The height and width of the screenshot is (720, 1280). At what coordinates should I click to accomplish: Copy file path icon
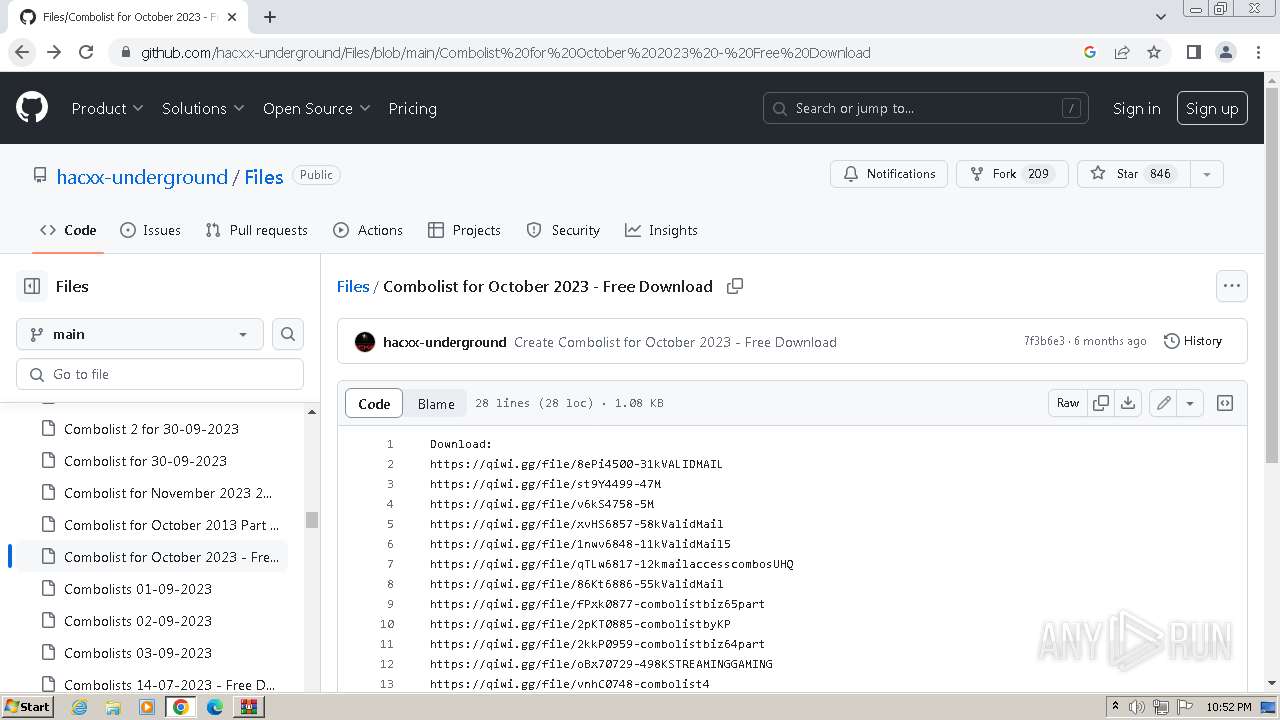click(x=735, y=286)
